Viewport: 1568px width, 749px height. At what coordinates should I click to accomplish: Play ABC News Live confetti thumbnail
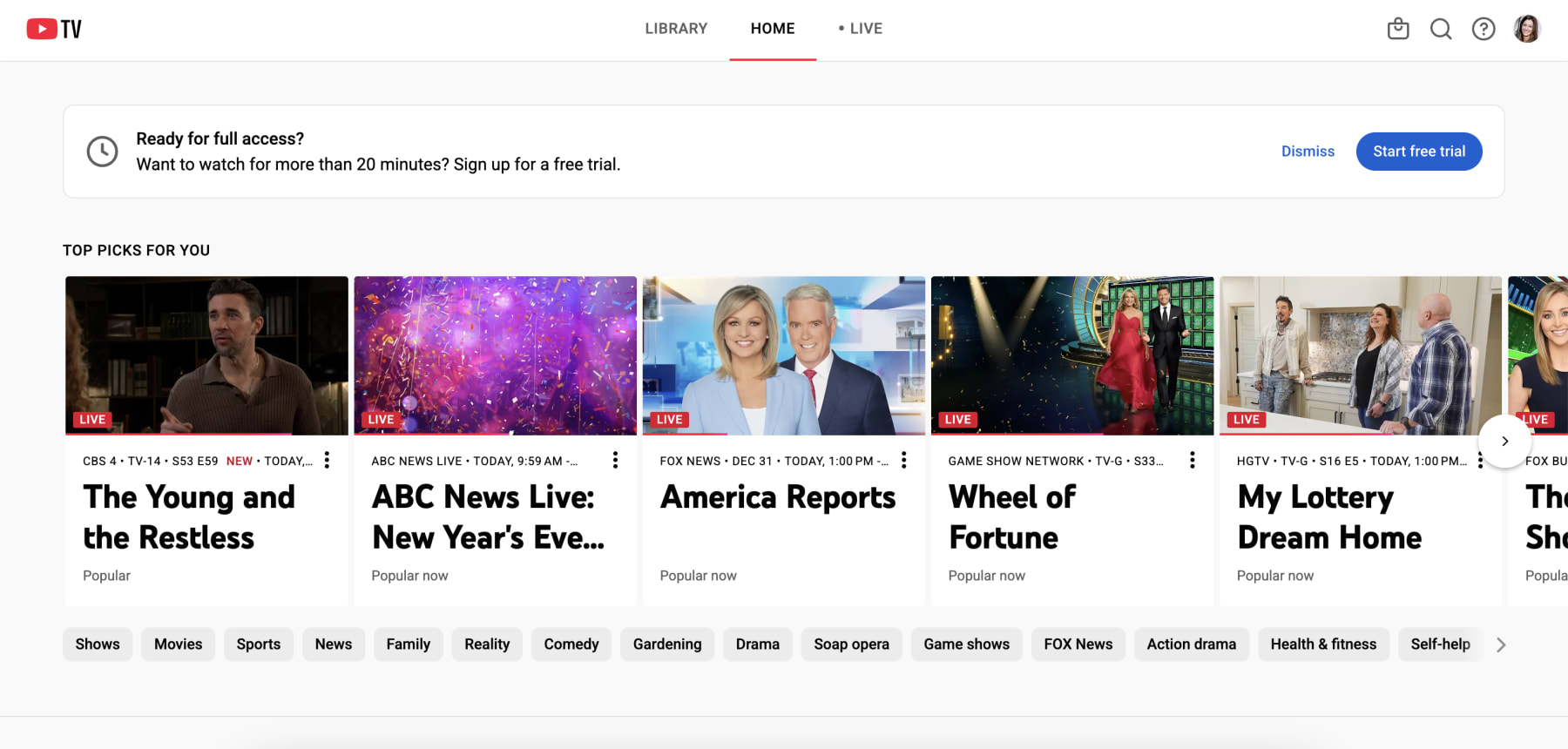pyautogui.click(x=495, y=355)
